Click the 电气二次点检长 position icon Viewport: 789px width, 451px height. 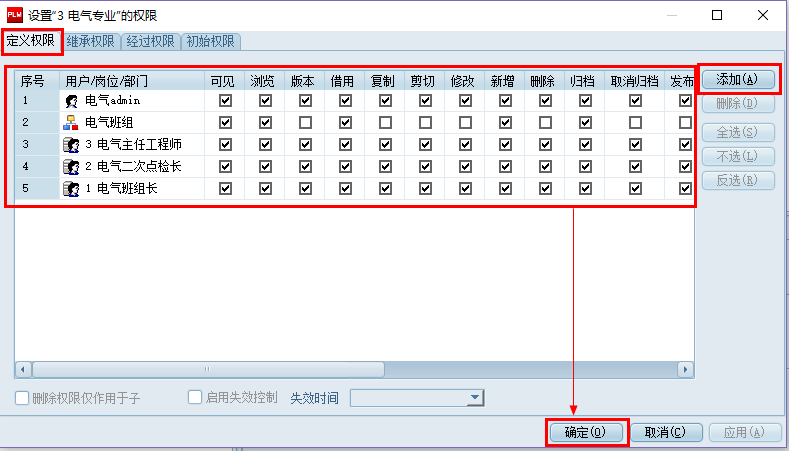coord(72,167)
